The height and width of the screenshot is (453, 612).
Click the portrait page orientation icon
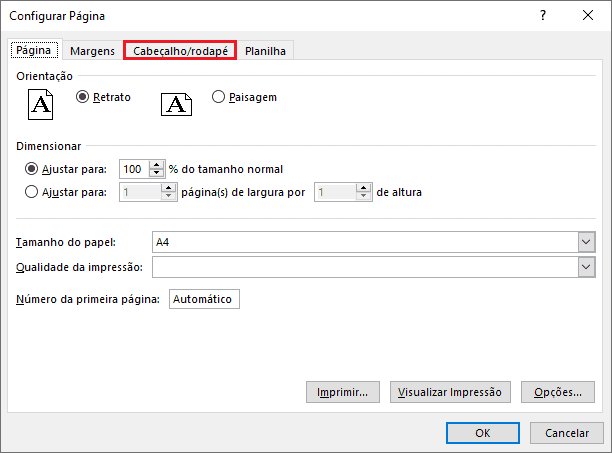tap(41, 105)
